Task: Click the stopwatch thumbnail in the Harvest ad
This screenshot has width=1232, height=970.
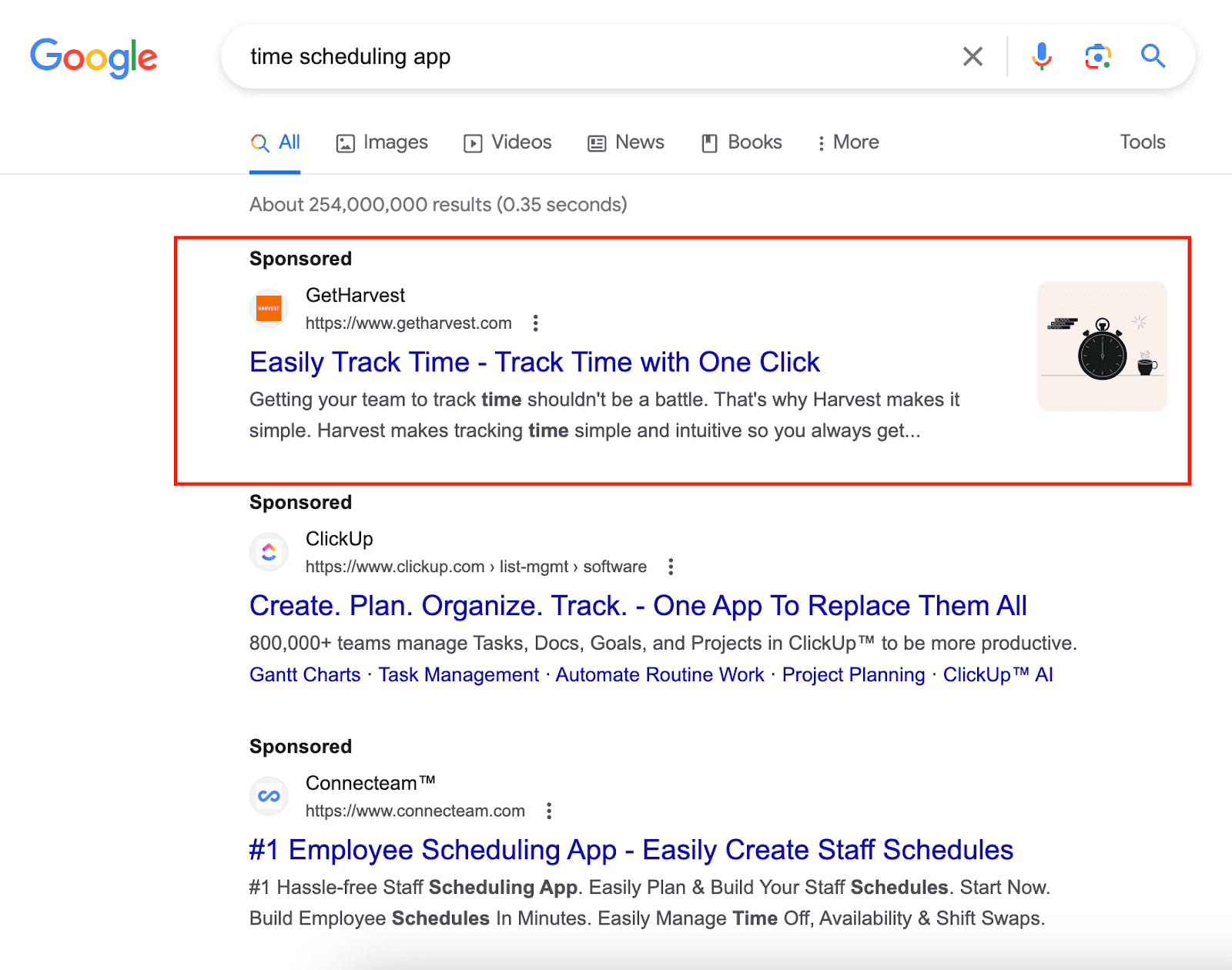Action: tap(1101, 346)
